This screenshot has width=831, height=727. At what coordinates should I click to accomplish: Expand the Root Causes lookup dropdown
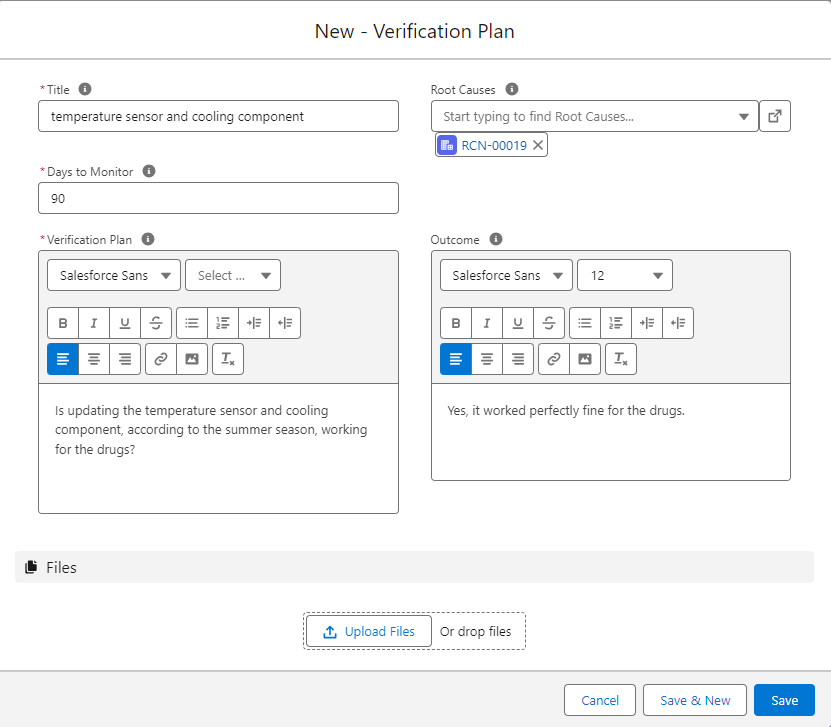pyautogui.click(x=743, y=116)
